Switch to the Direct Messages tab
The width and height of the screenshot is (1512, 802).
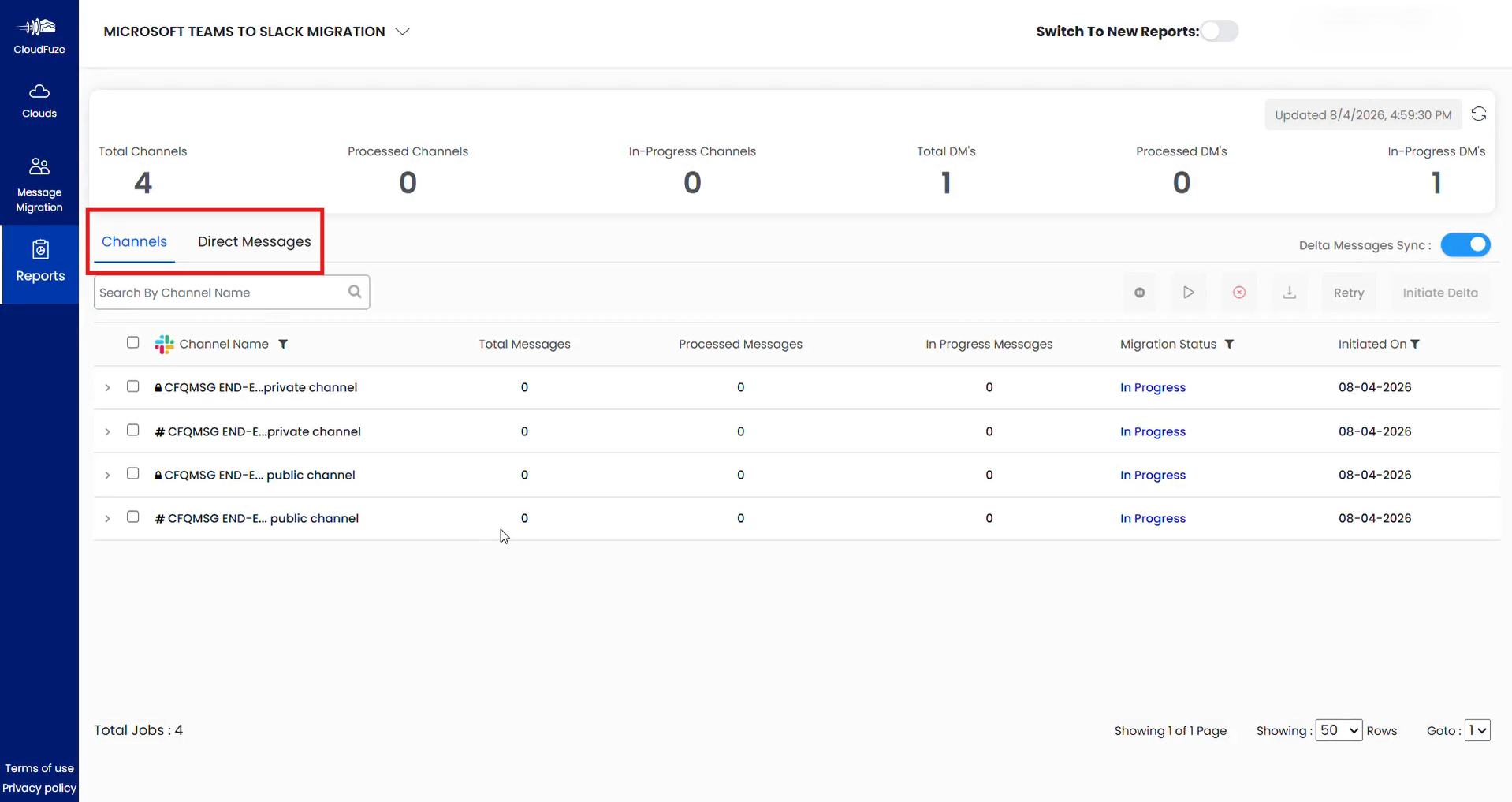(x=254, y=241)
